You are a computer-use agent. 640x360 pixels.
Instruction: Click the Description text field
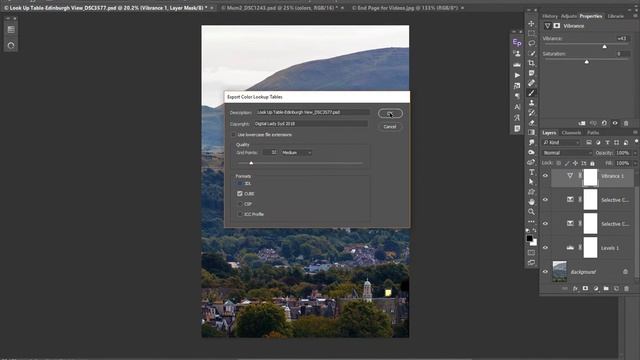tap(312, 112)
